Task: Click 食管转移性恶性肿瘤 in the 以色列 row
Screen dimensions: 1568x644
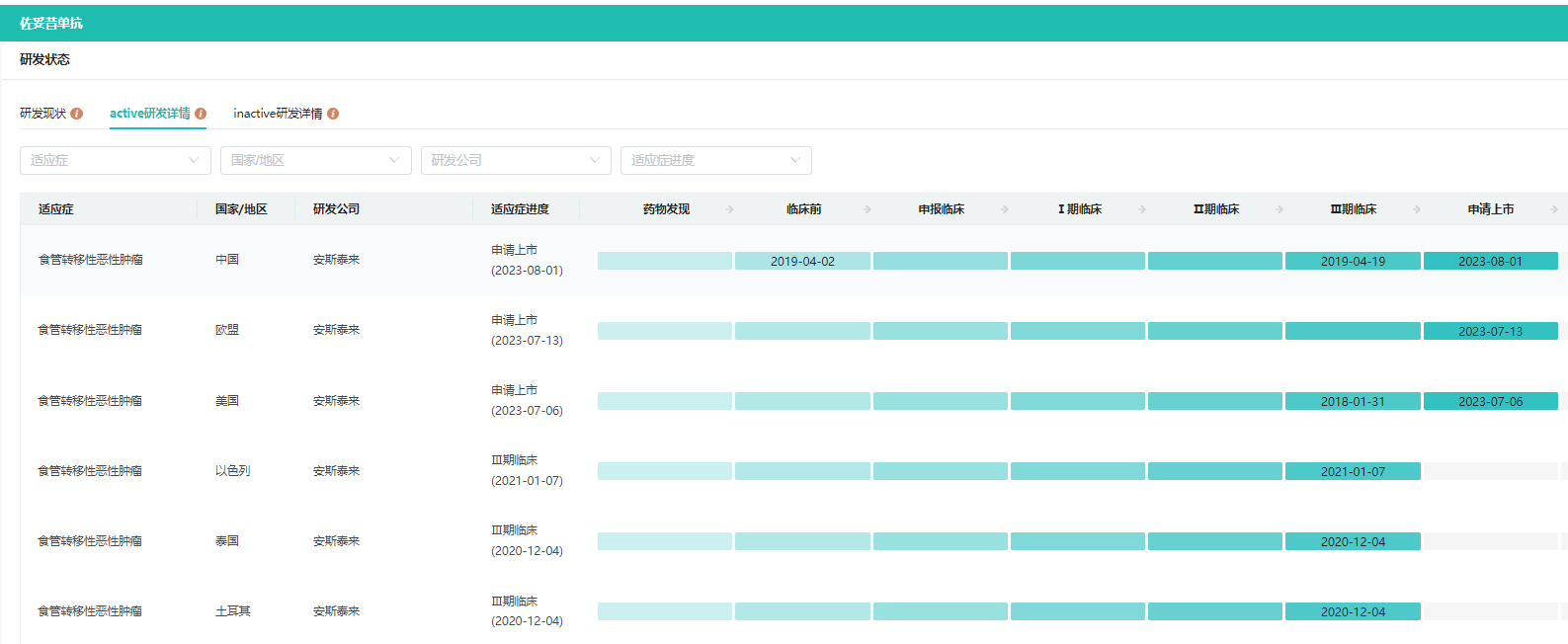Action: 90,471
